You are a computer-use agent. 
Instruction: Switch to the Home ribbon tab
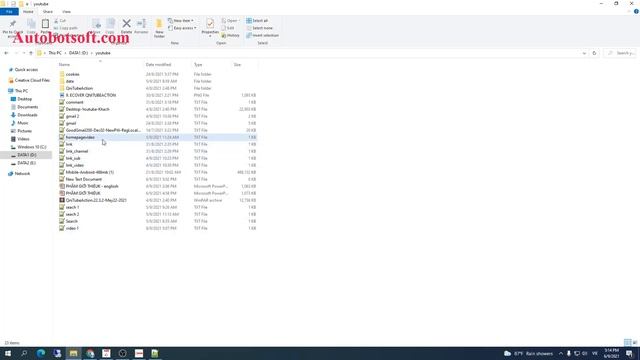[28, 11]
